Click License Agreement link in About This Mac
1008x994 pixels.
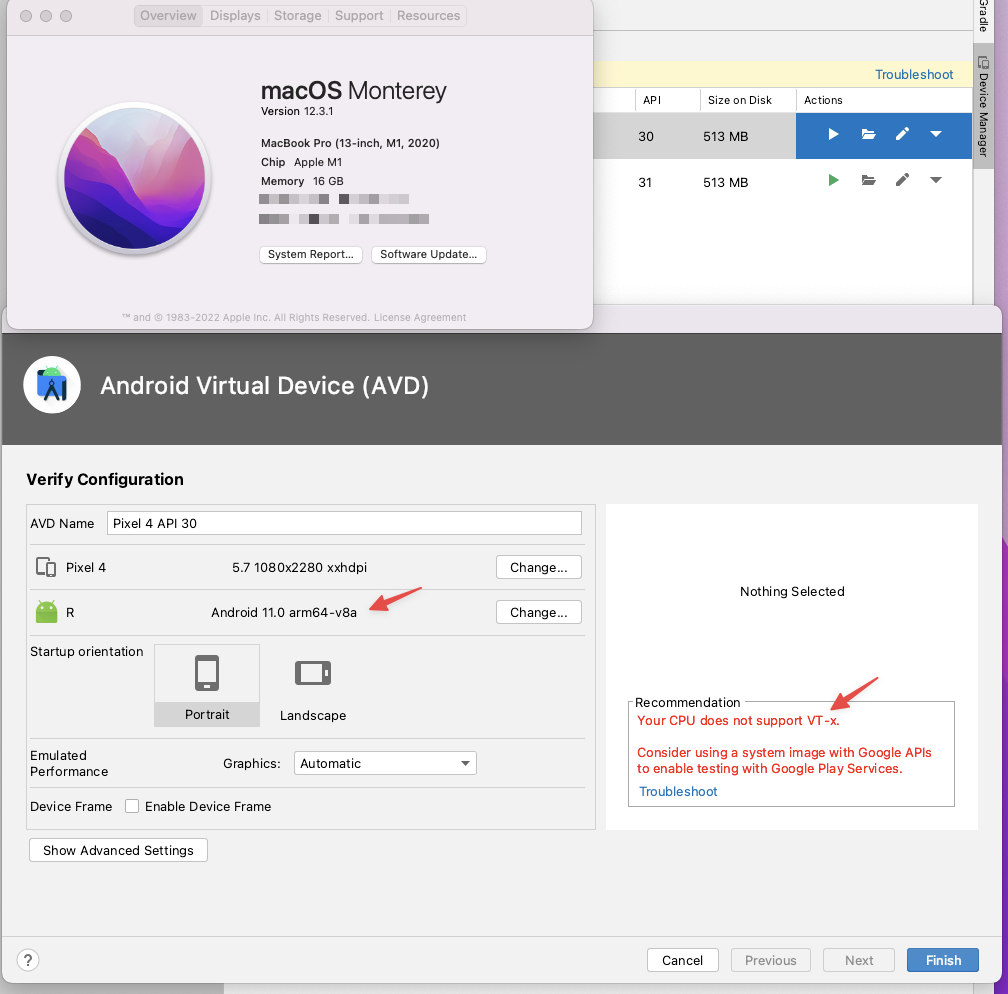pos(420,318)
